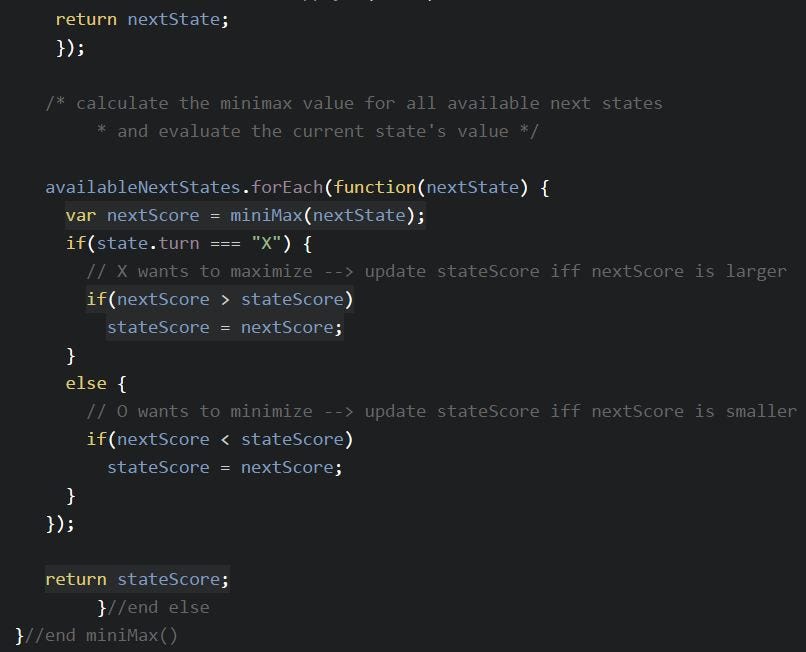Screen dimensions: 806x652
Task: Click the 'O wants to minimize' comment
Action: 442,411
